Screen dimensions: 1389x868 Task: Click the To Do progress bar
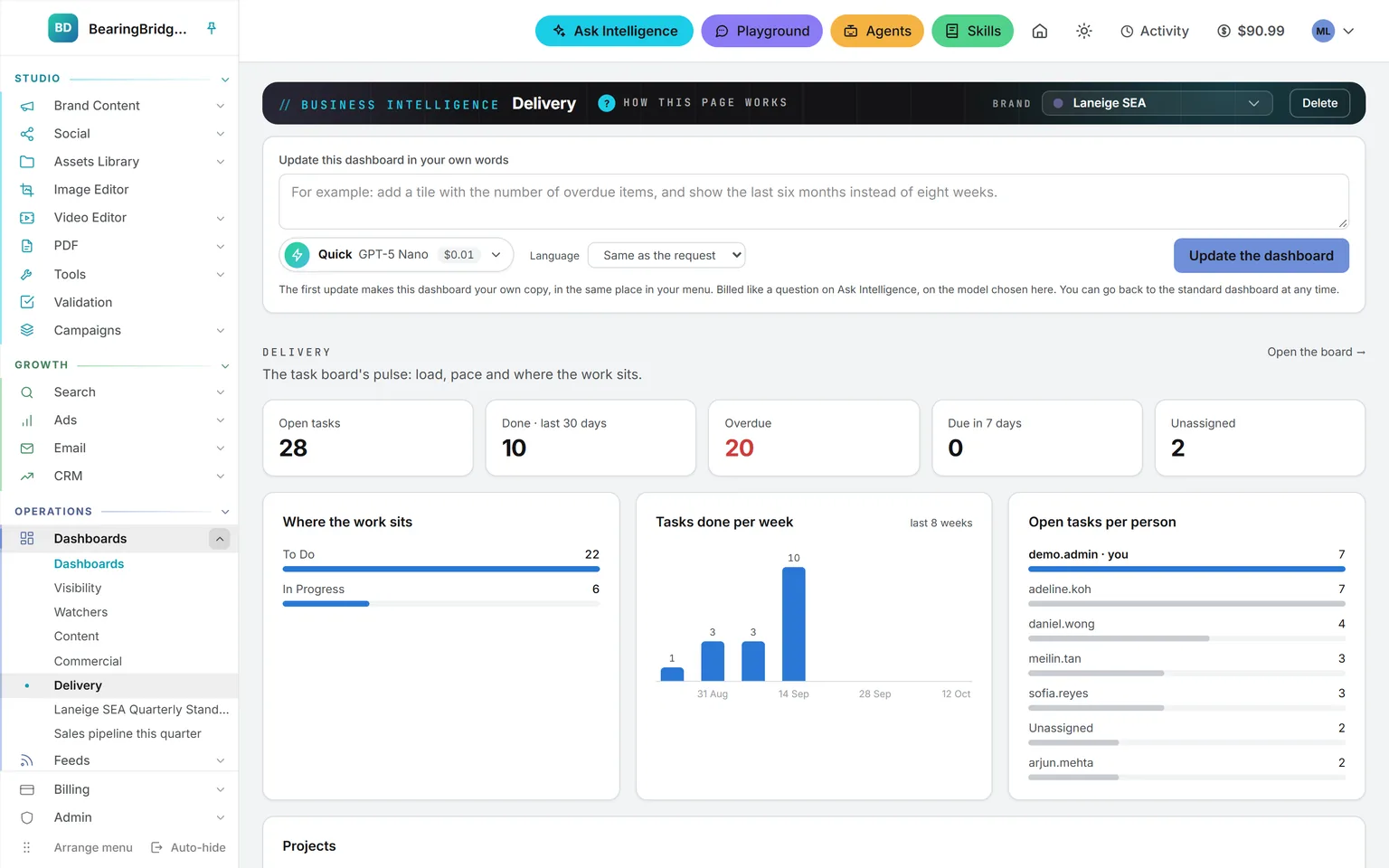(x=441, y=569)
